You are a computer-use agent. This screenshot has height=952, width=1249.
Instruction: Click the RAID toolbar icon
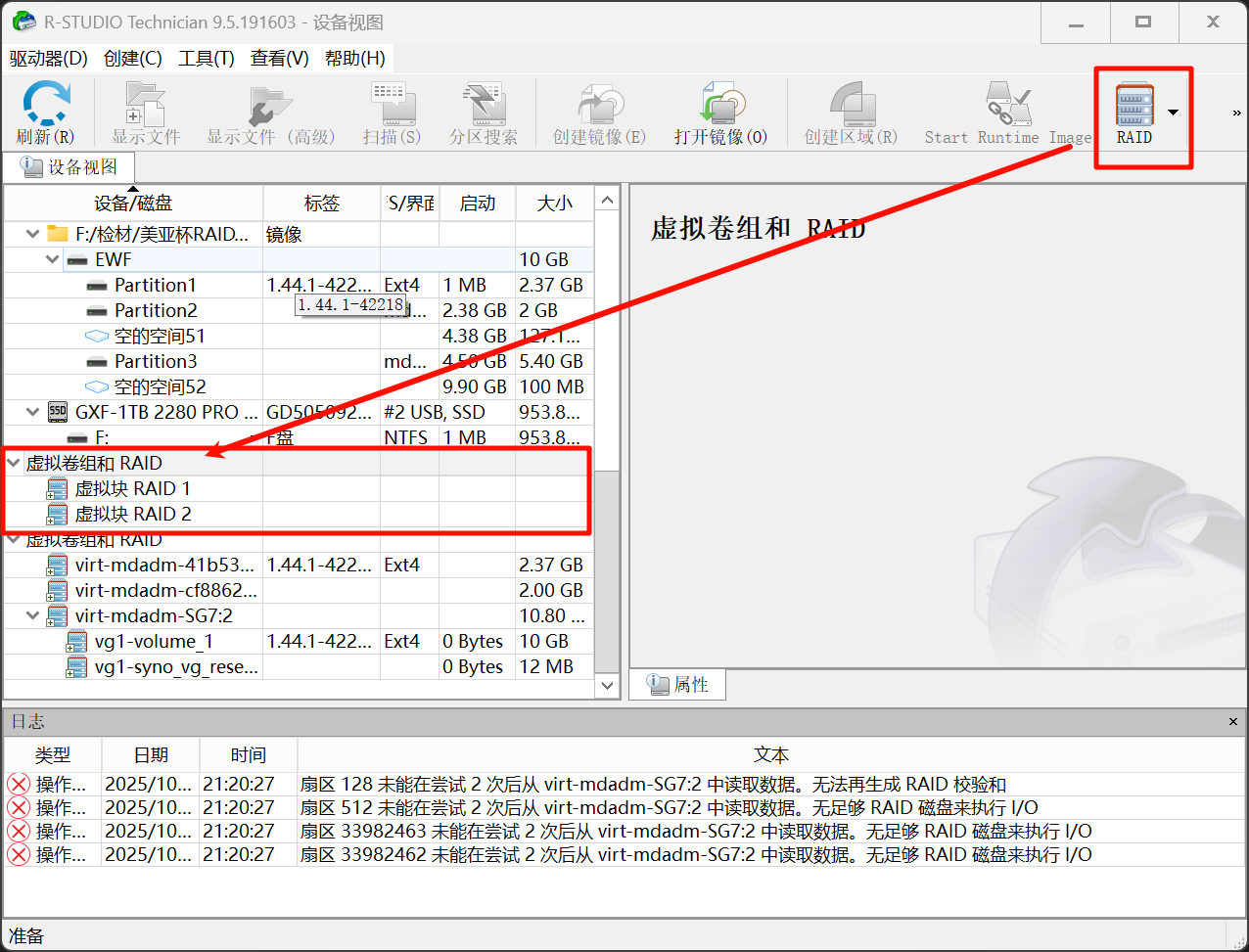tap(1134, 106)
